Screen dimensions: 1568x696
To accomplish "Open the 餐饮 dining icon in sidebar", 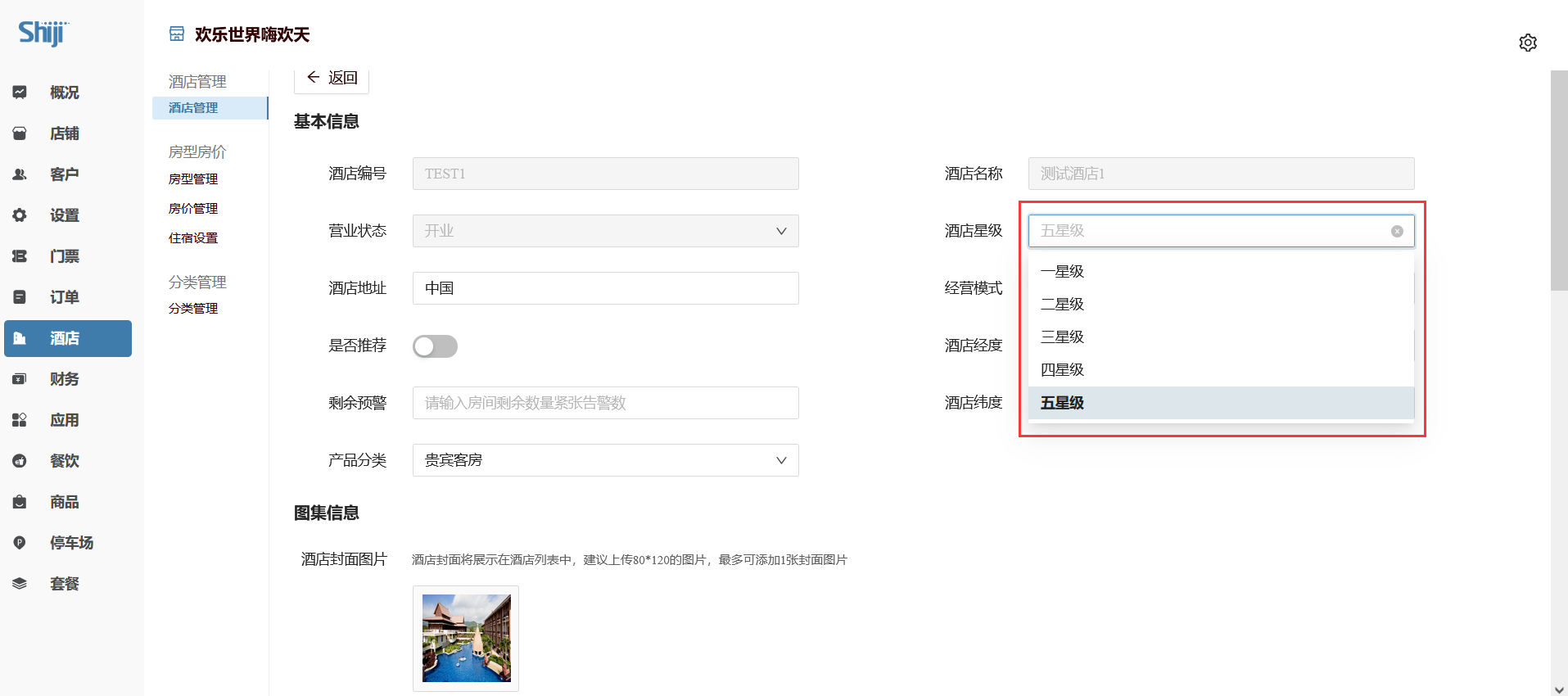I will [20, 461].
